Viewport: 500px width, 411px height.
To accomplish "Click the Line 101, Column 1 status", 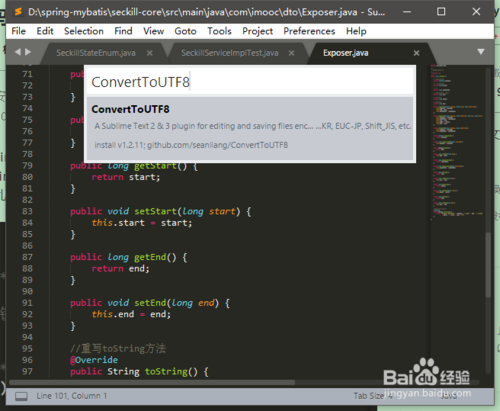I will (72, 396).
